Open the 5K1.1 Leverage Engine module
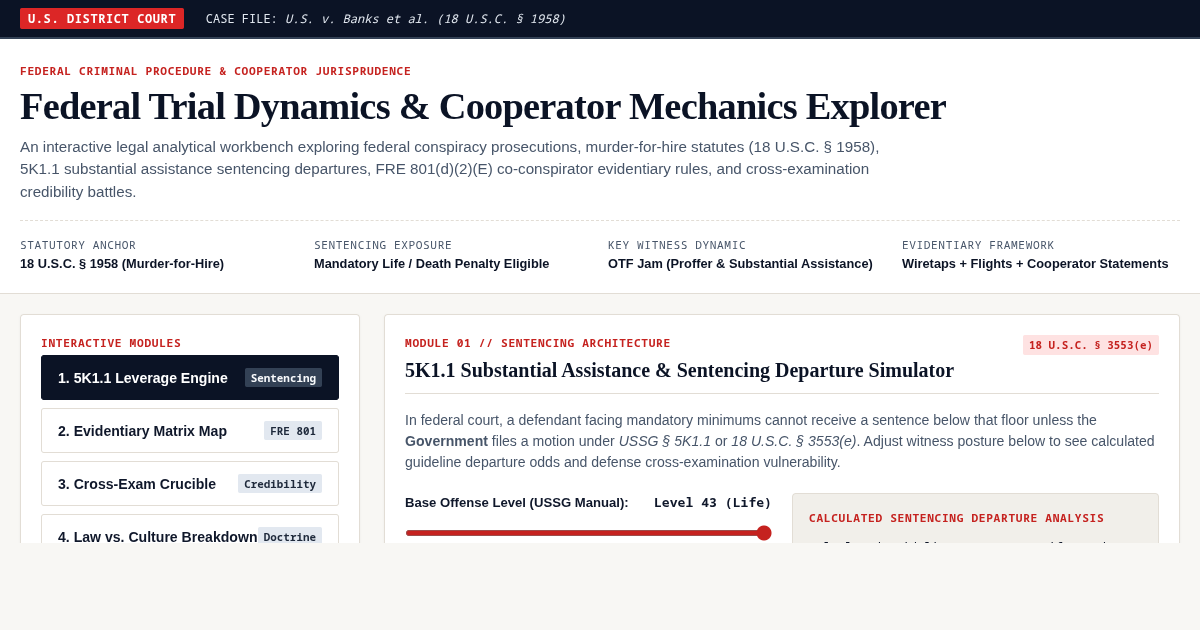The height and width of the screenshot is (630, 1200). [x=190, y=377]
